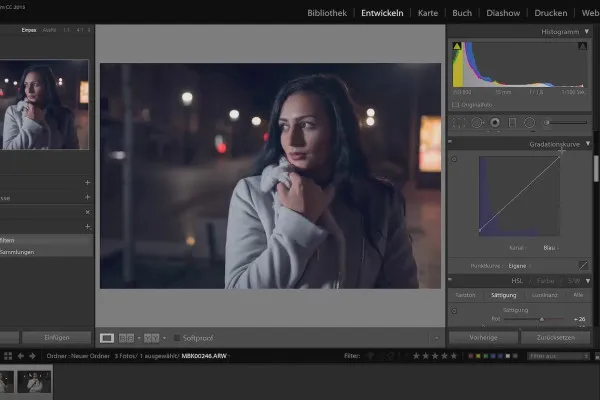Screen dimensions: 600x400
Task: Collapse the Histogramm panel
Action: (586, 32)
